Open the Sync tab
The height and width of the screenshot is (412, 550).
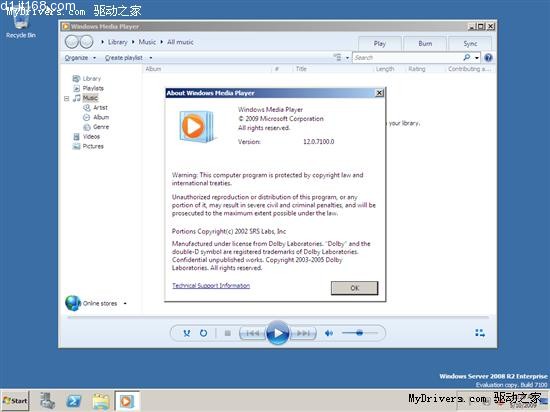pos(470,44)
